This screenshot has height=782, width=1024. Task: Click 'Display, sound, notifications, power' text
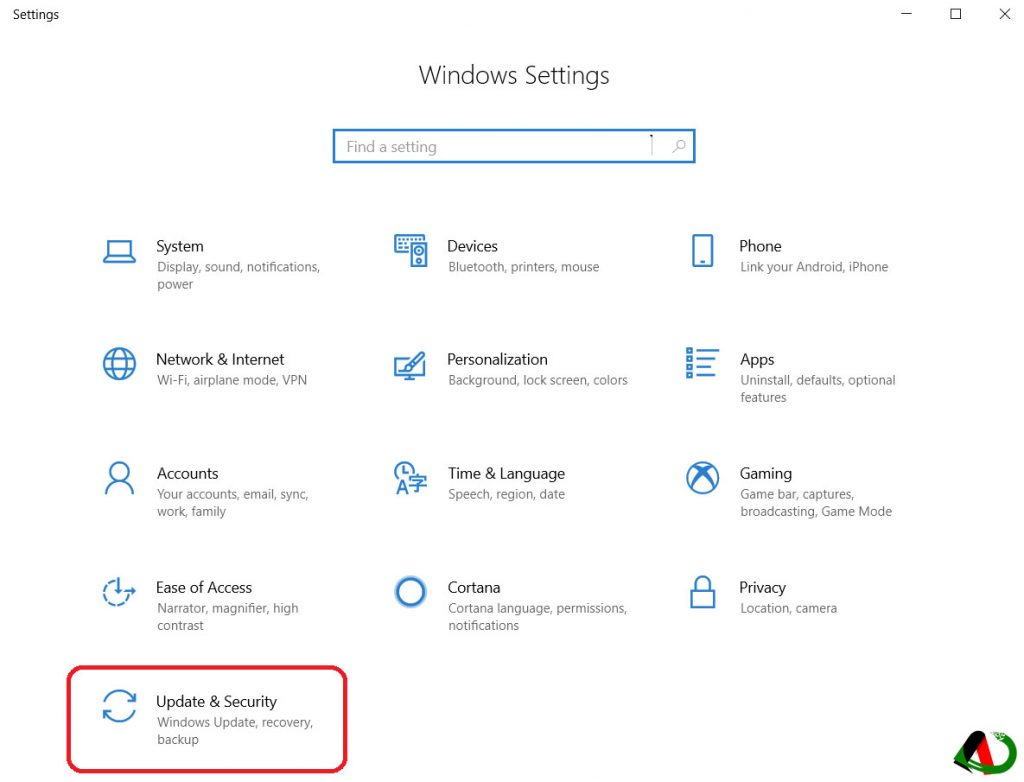pos(238,275)
